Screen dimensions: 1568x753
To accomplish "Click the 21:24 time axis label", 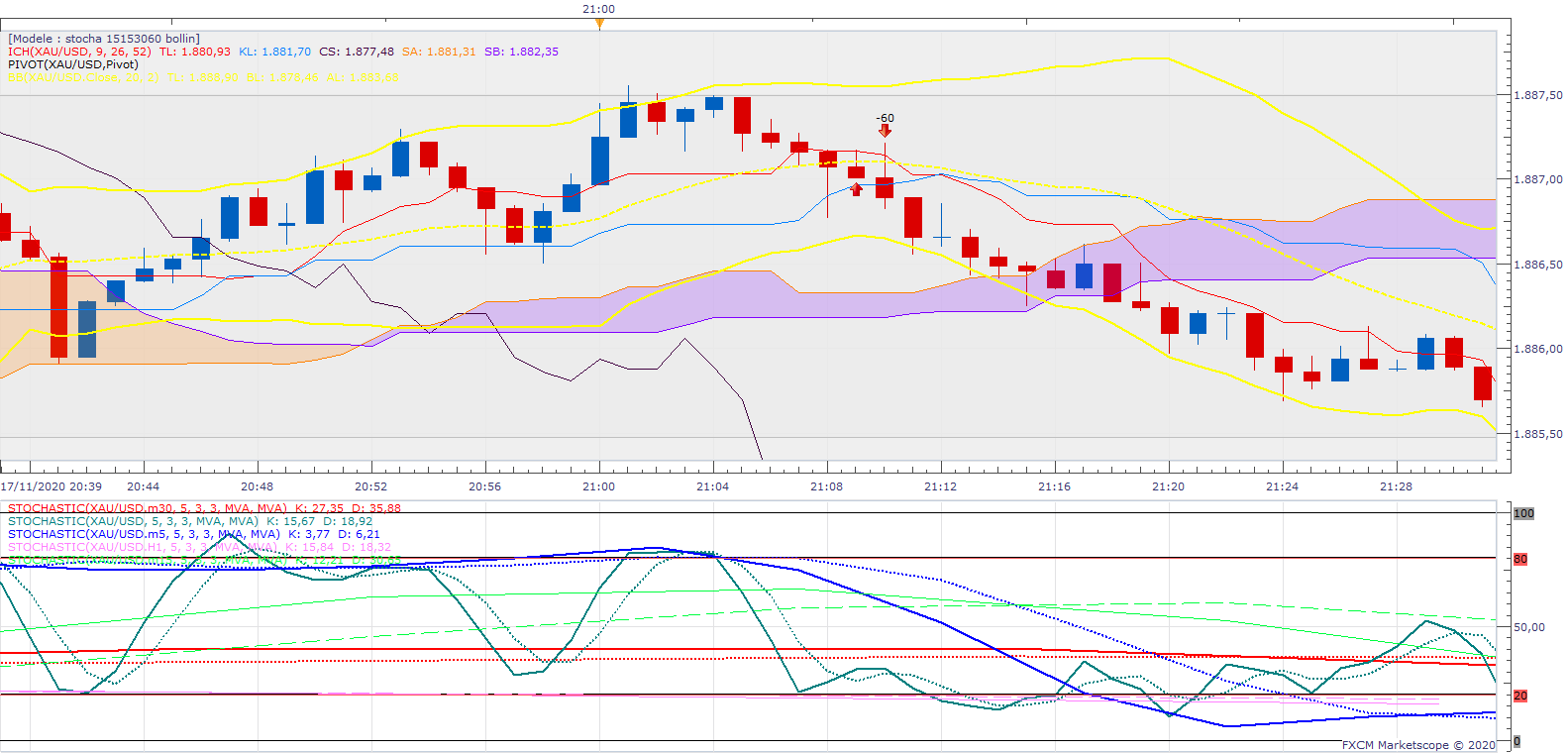I will (x=1283, y=486).
